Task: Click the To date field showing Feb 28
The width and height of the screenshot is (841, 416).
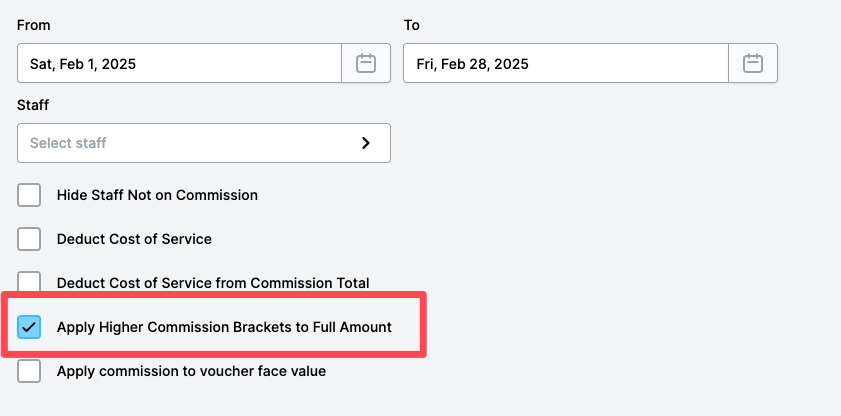Action: (x=566, y=63)
